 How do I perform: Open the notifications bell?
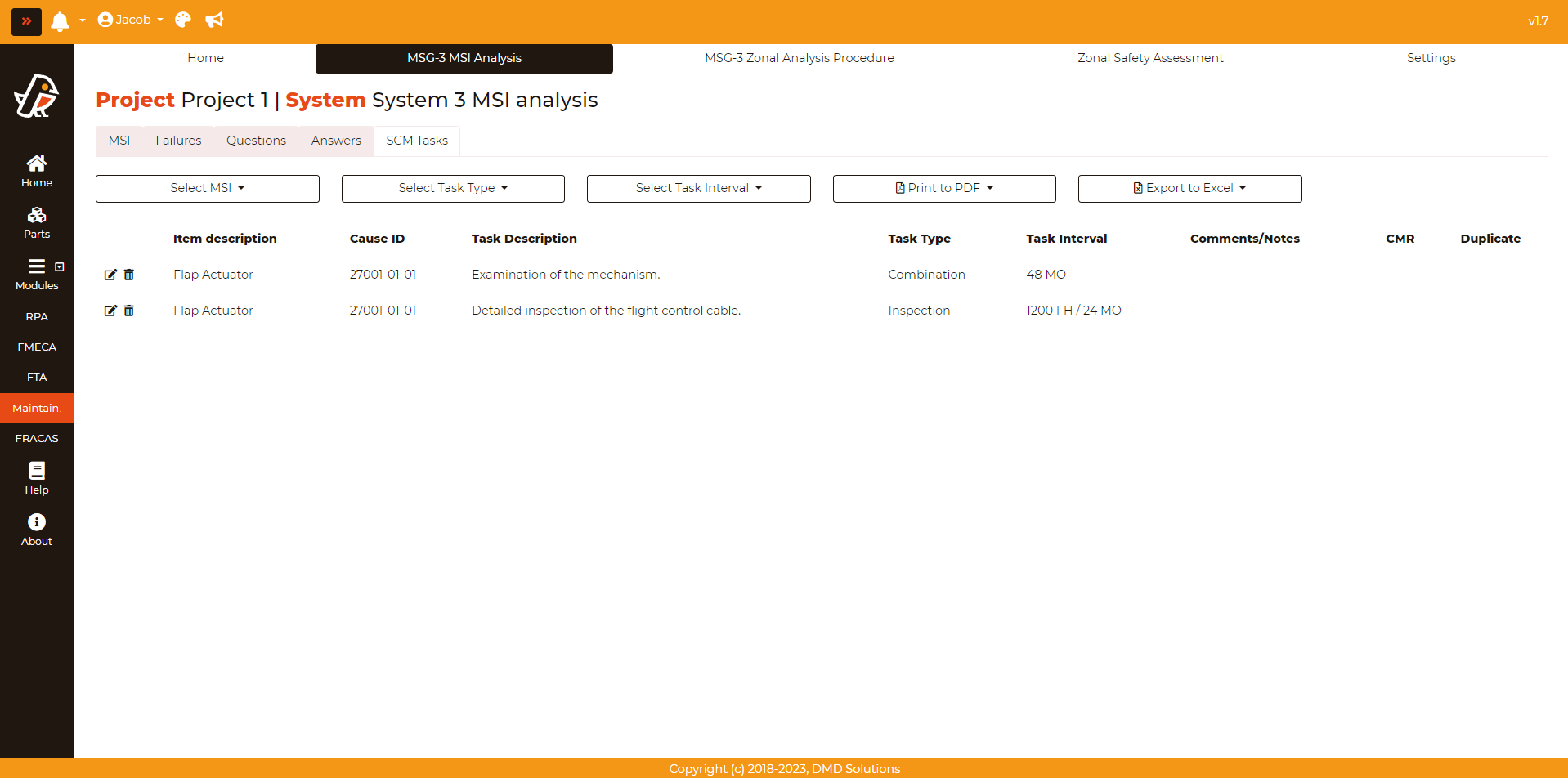coord(60,21)
